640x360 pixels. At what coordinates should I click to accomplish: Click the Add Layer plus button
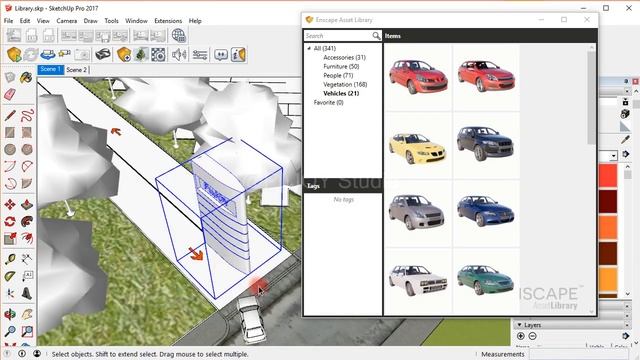click(520, 336)
